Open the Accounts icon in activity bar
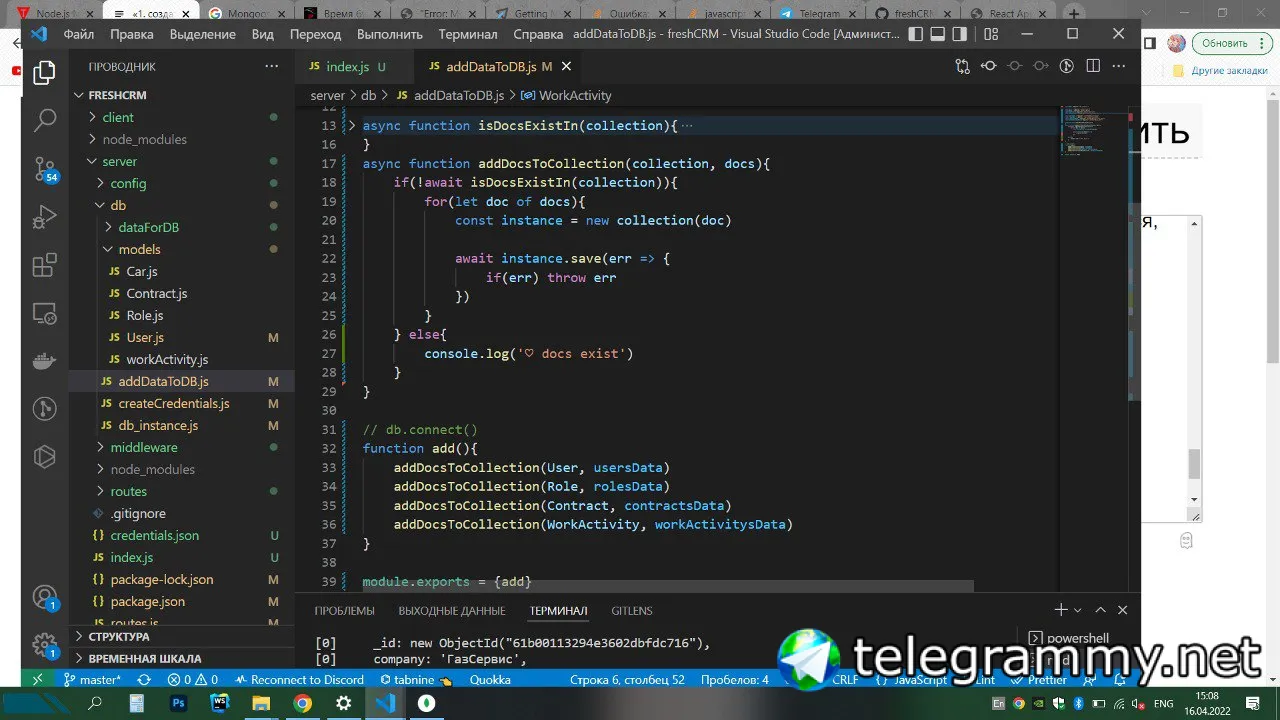Image resolution: width=1280 pixels, height=720 pixels. click(x=44, y=597)
